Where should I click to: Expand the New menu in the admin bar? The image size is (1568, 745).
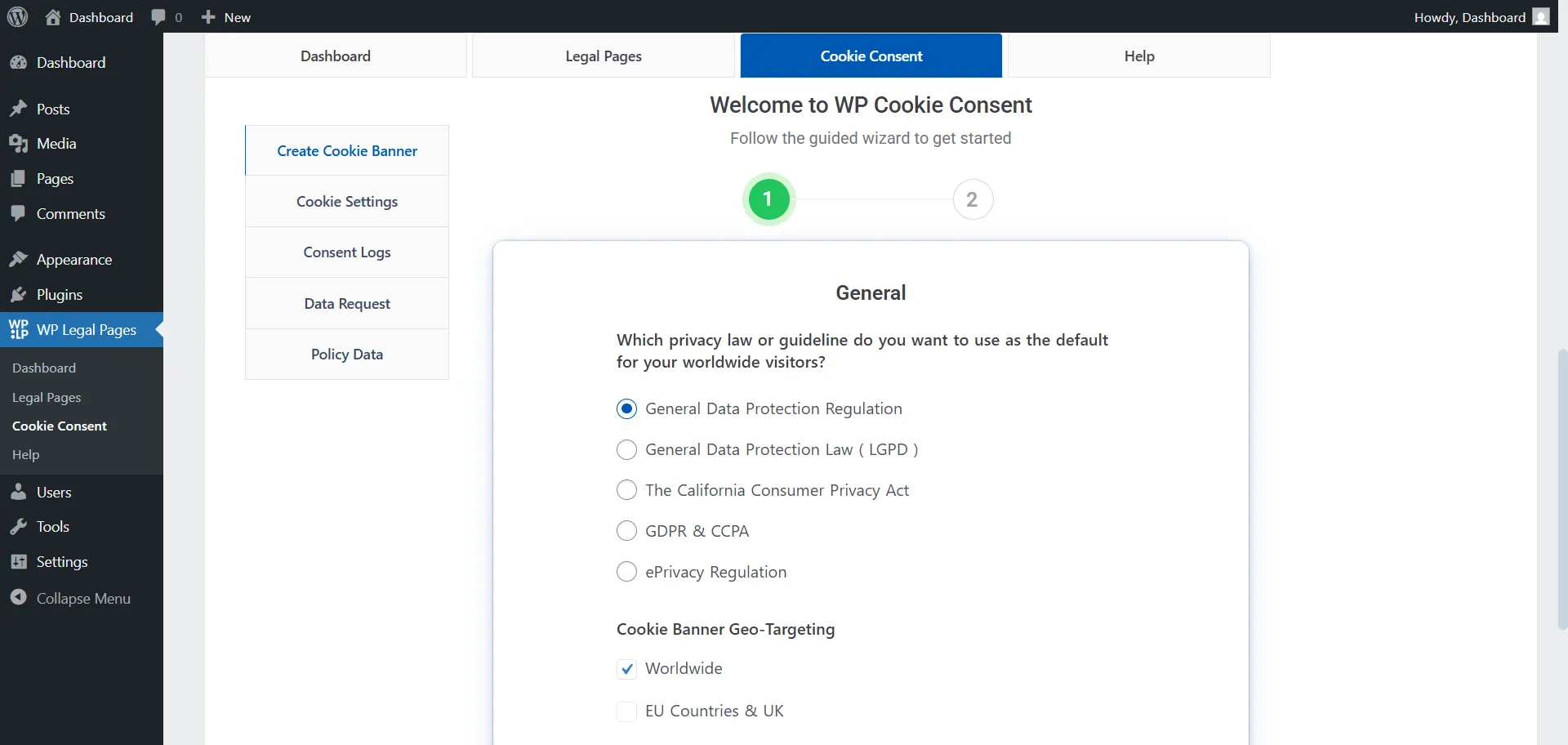[225, 16]
